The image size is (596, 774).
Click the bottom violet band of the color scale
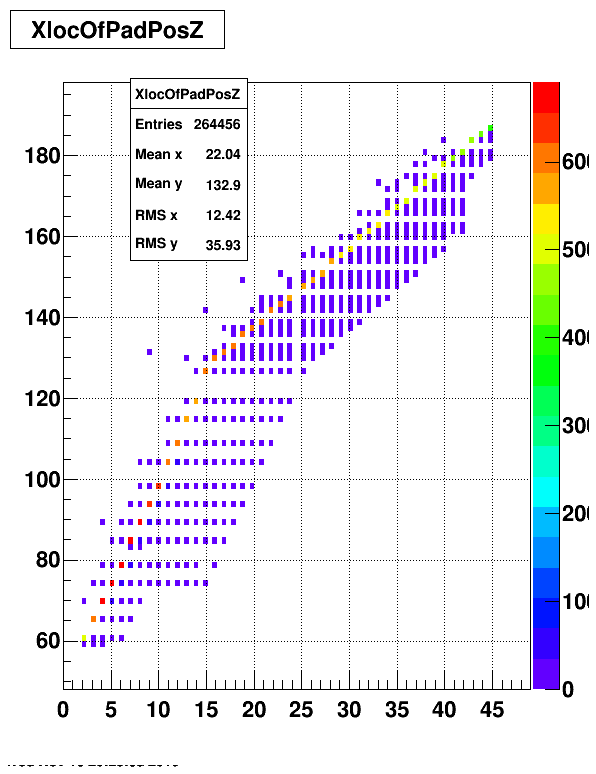coord(546,674)
